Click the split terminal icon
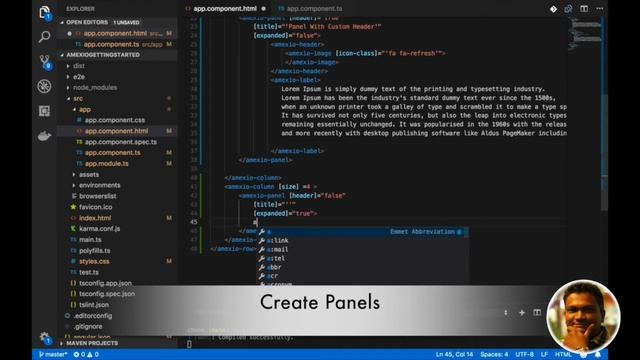 [537, 313]
